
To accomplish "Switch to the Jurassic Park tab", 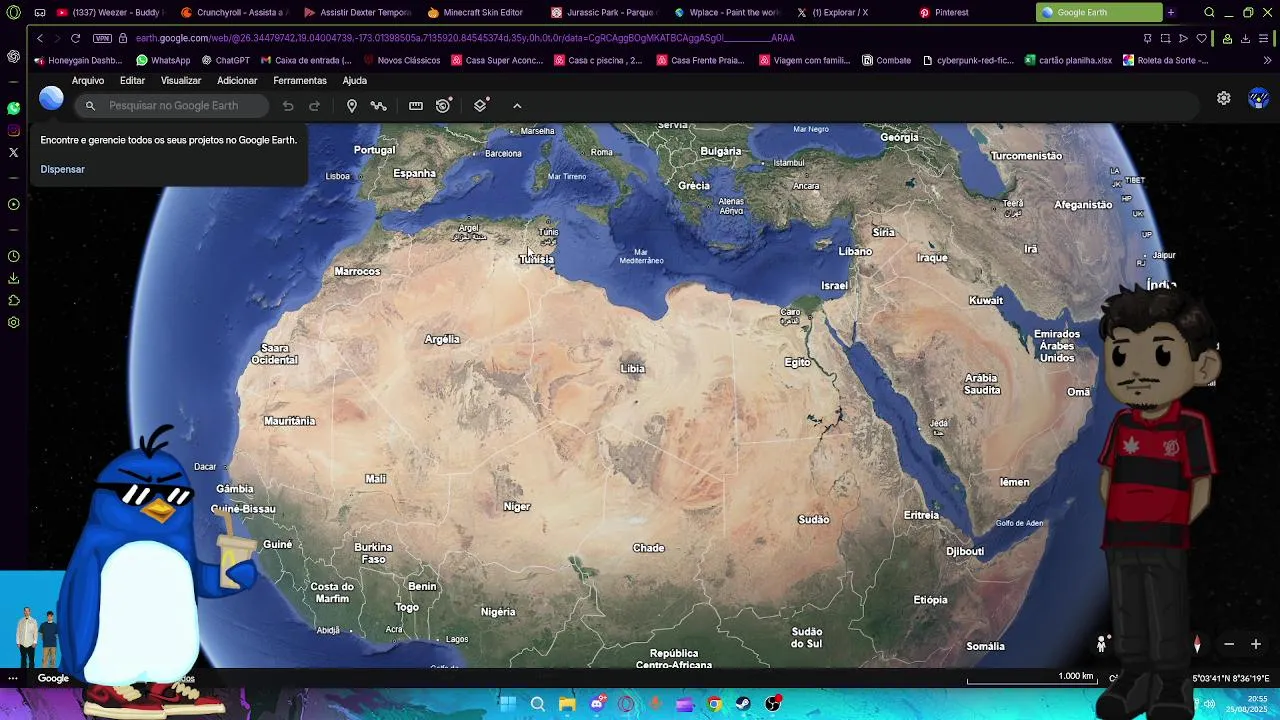I will pos(603,12).
